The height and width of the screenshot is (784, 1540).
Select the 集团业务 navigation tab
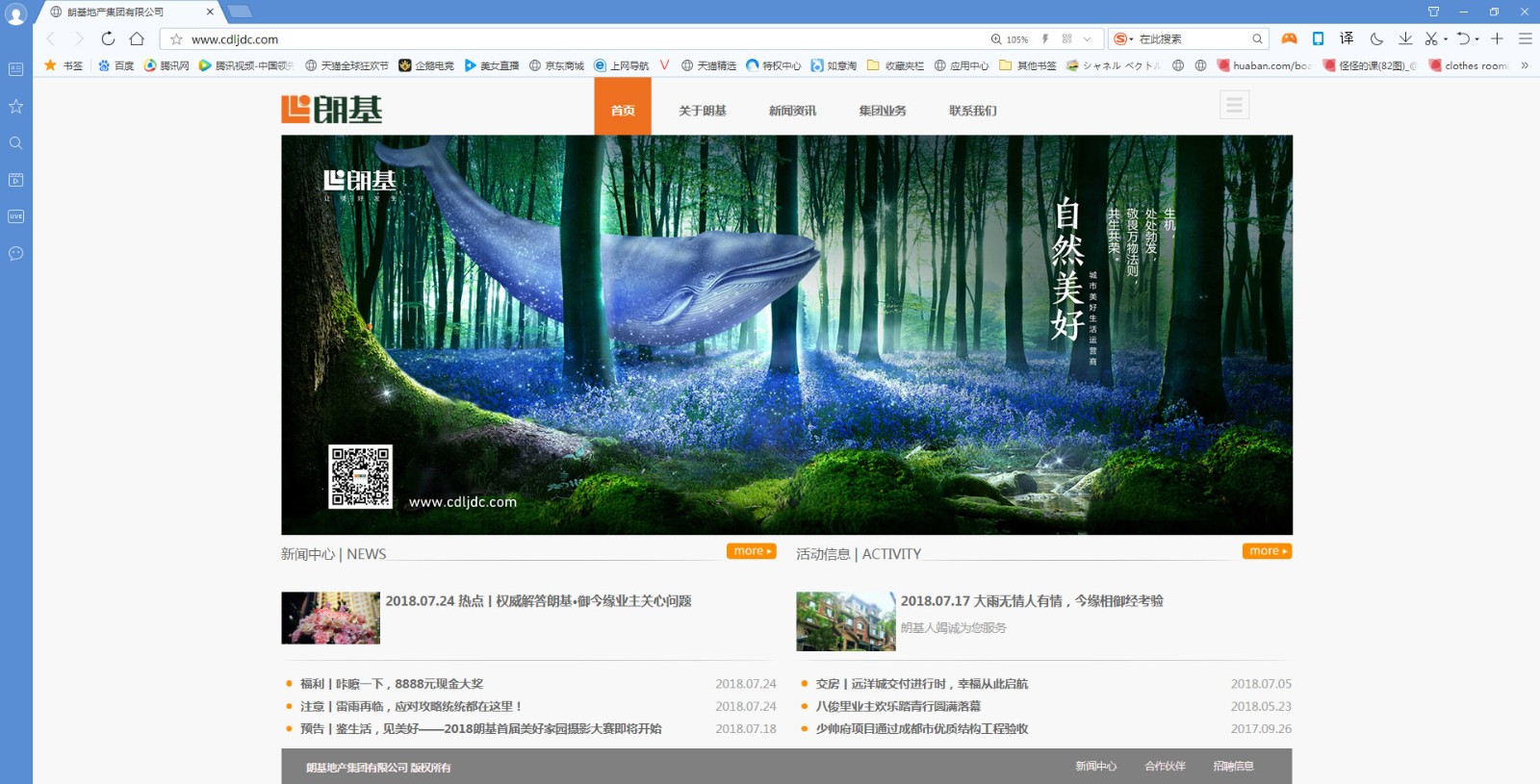coord(882,111)
